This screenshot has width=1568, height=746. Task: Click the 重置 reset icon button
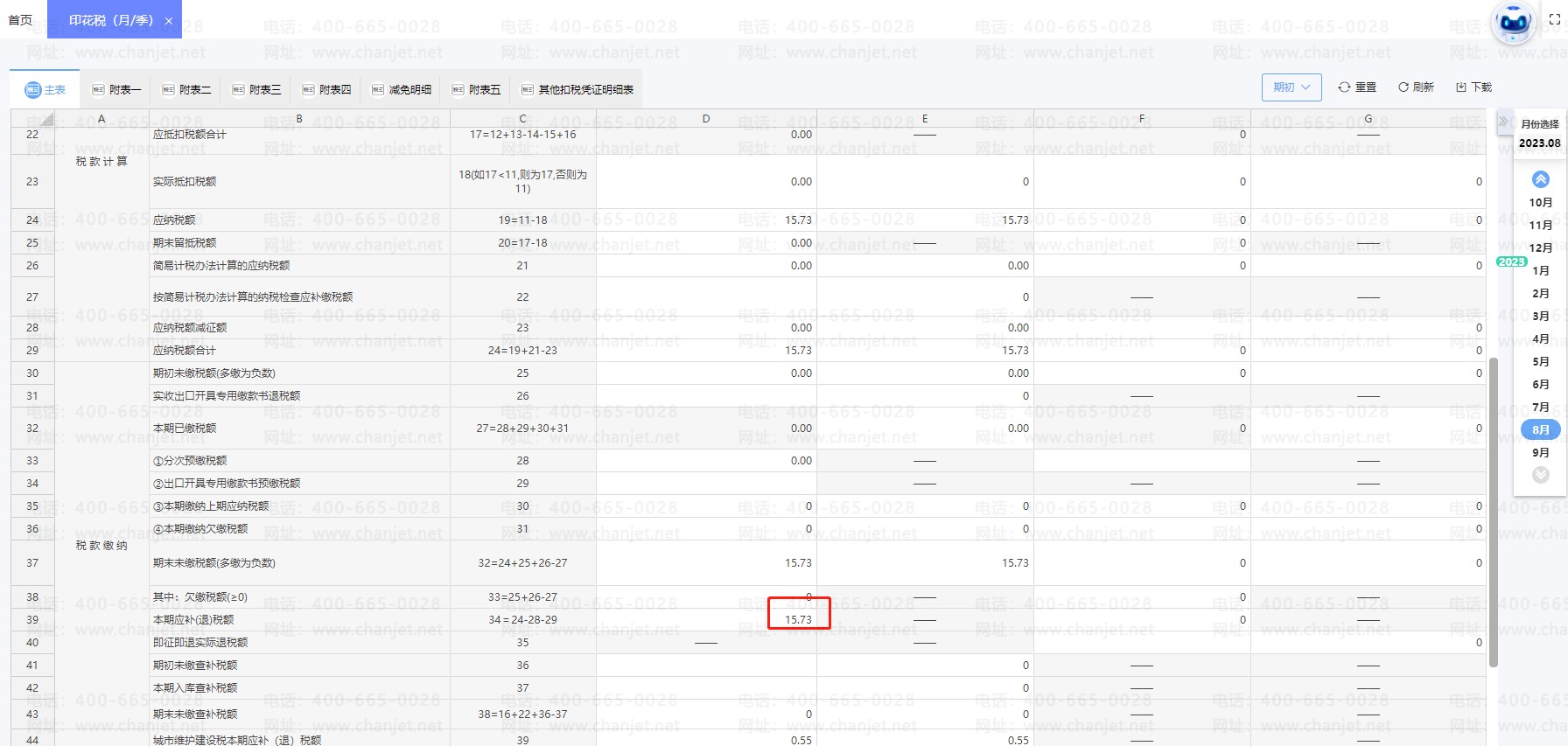(1357, 87)
